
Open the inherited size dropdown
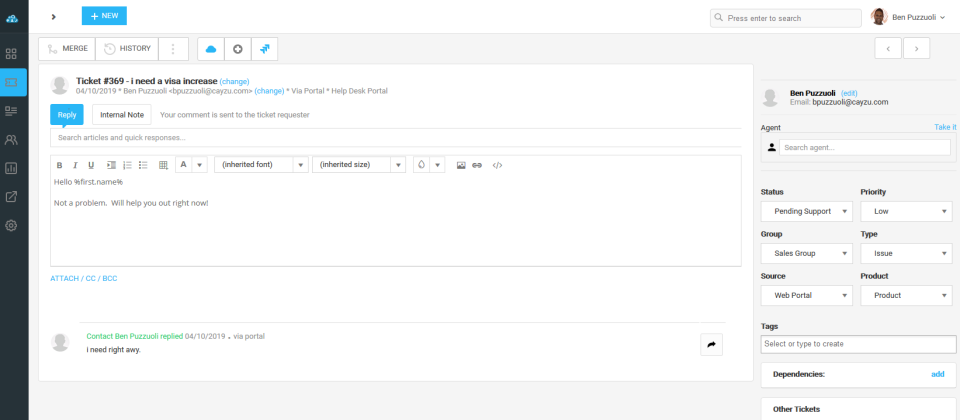[x=359, y=165]
